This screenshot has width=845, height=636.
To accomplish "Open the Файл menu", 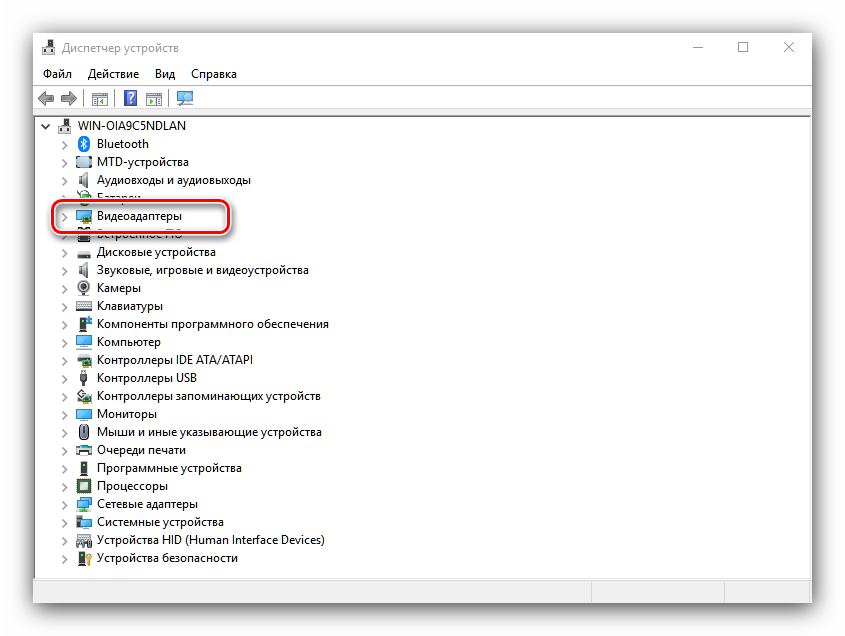I will click(57, 74).
